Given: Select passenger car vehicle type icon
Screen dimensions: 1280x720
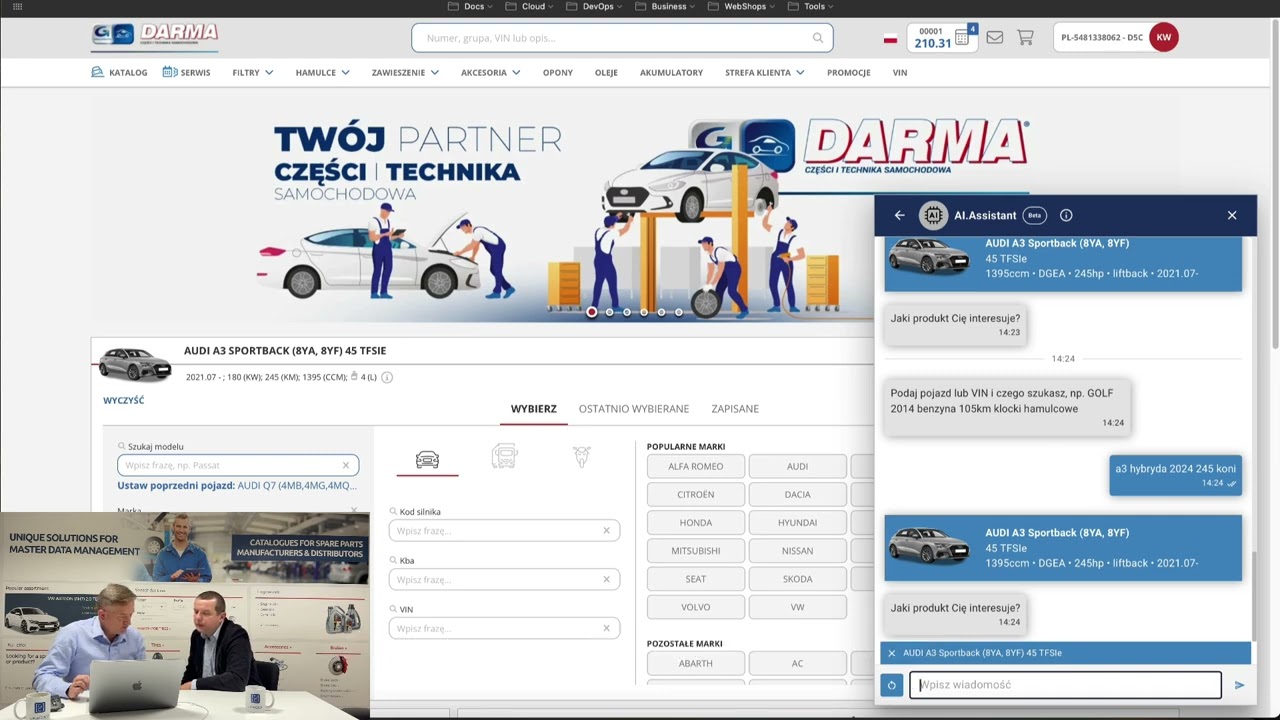Looking at the screenshot, I should pyautogui.click(x=427, y=459).
